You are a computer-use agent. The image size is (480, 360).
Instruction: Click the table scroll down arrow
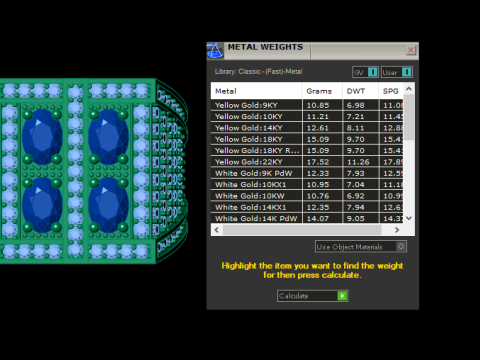[x=409, y=218]
